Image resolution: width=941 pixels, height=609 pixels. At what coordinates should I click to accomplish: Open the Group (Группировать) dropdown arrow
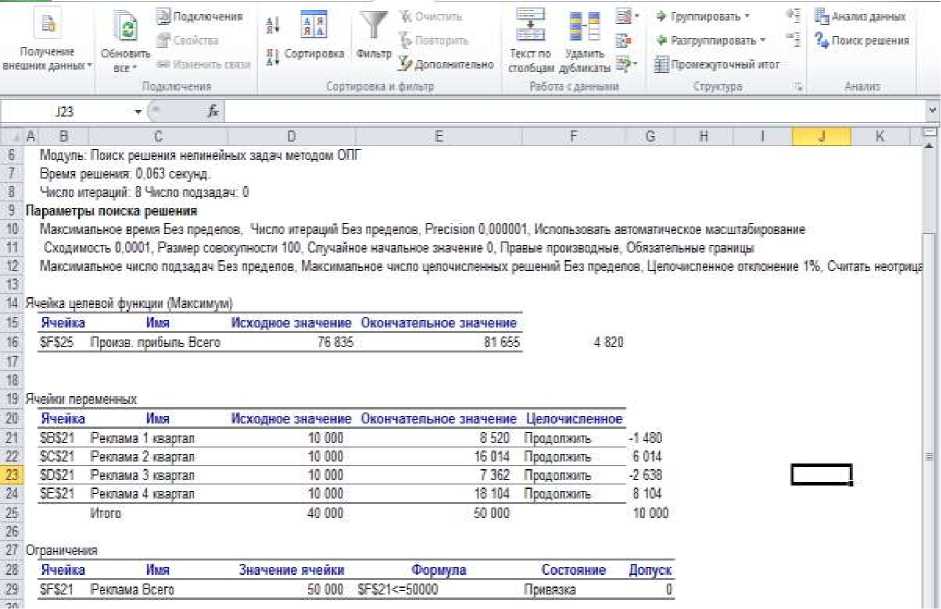click(746, 17)
